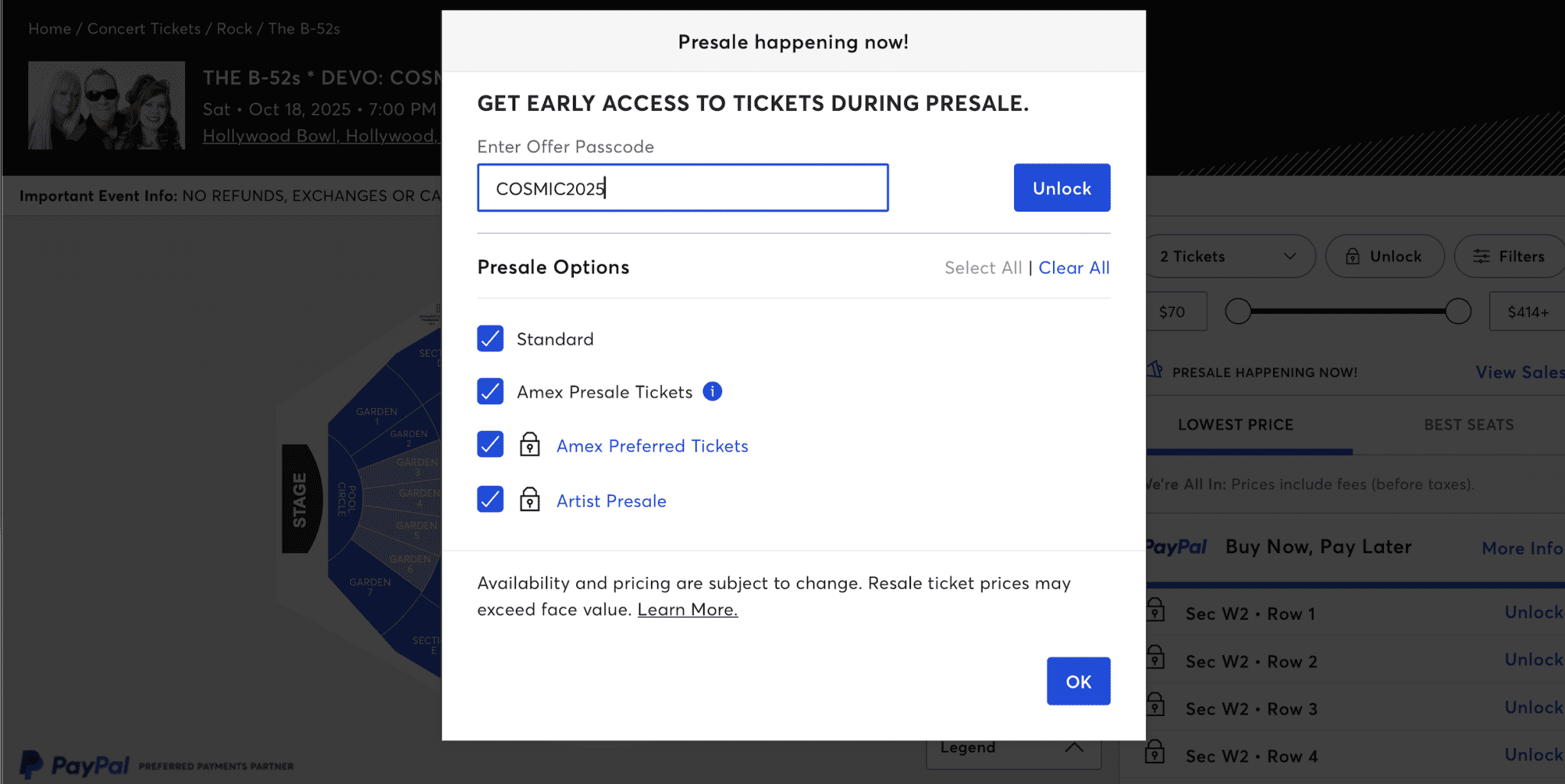Click the lock icon beside Artist Presale

coord(530,500)
